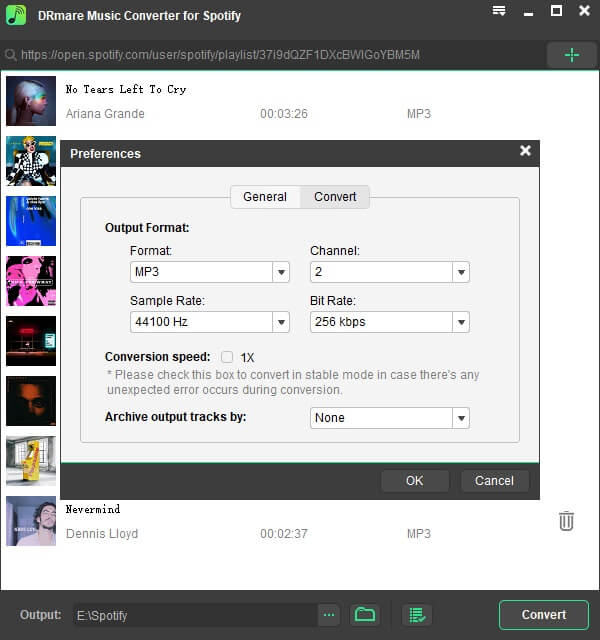Close the Preferences dialog with X
600x640 pixels.
click(525, 152)
